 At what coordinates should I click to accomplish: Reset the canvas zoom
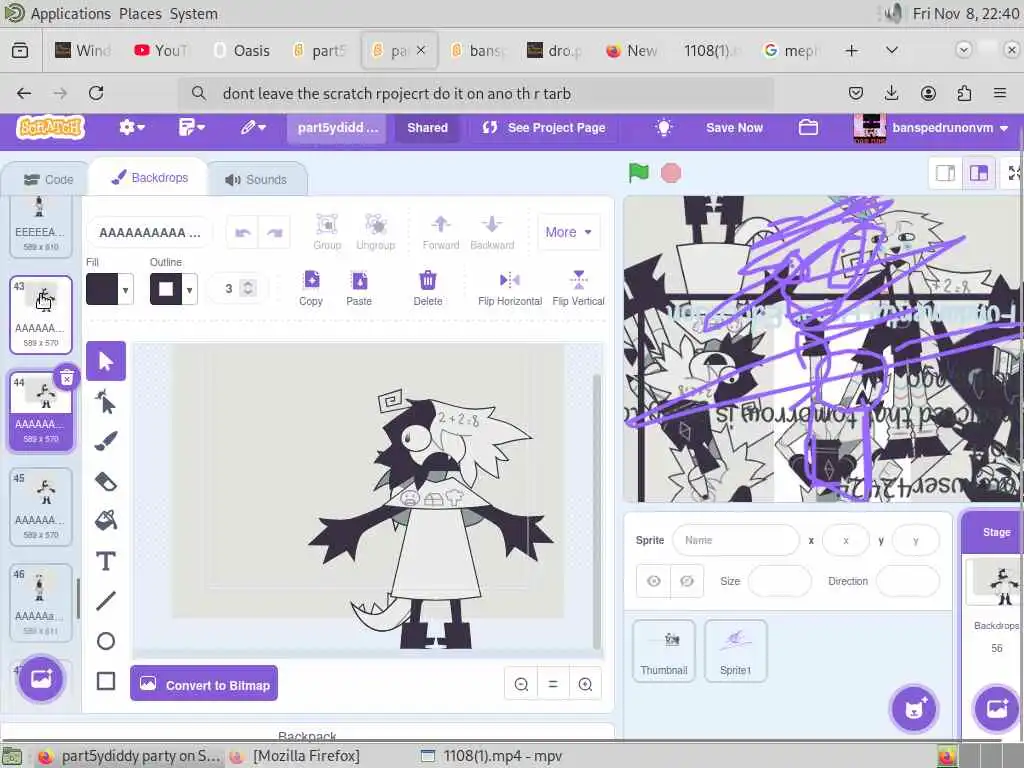coord(552,684)
